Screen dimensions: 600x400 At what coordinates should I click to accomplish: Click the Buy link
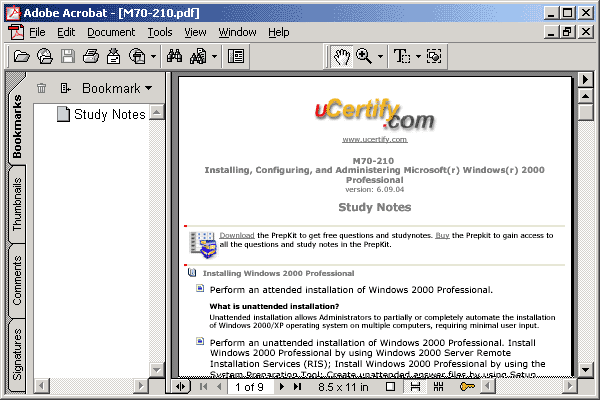click(442, 235)
